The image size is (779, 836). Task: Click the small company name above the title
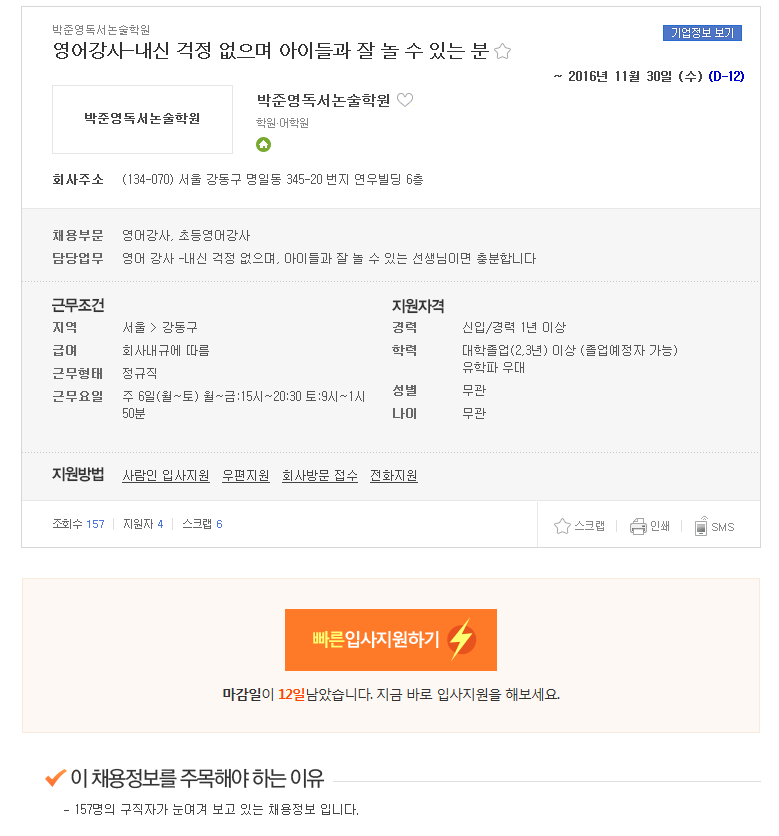(x=101, y=29)
